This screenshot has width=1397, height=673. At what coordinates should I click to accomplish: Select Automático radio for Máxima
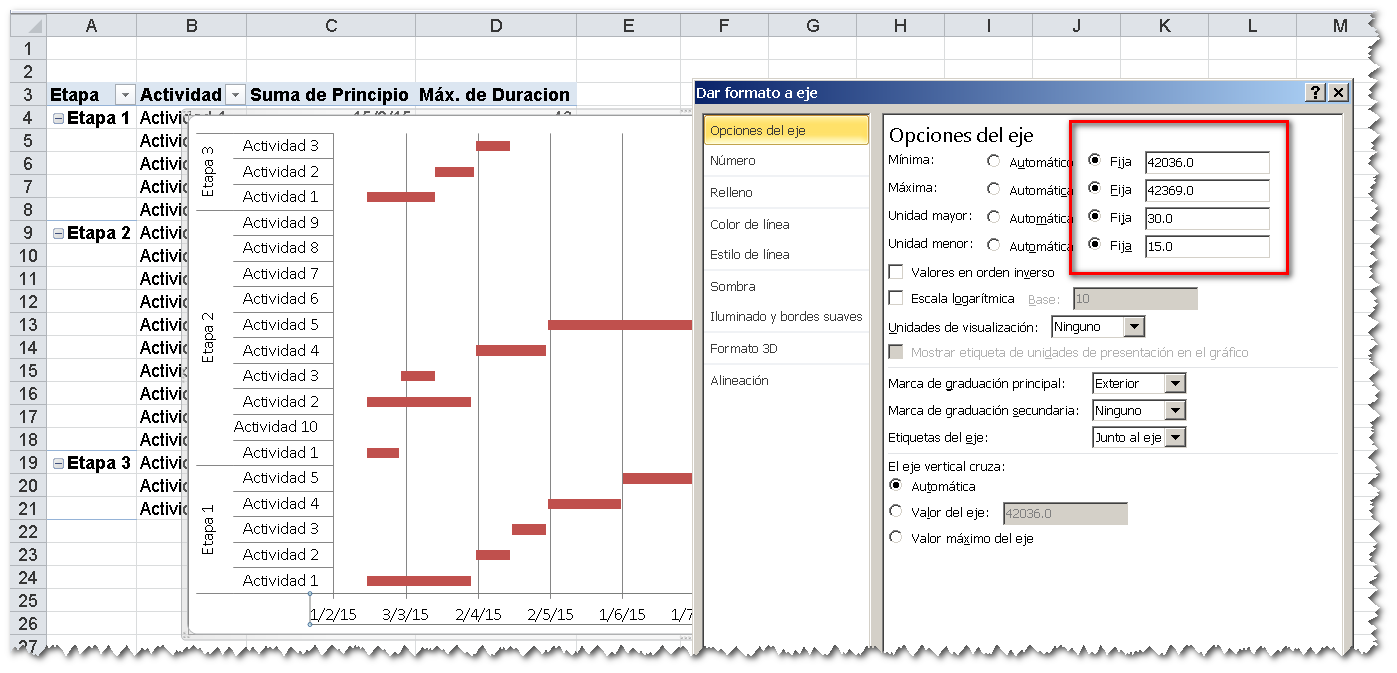[x=996, y=189]
